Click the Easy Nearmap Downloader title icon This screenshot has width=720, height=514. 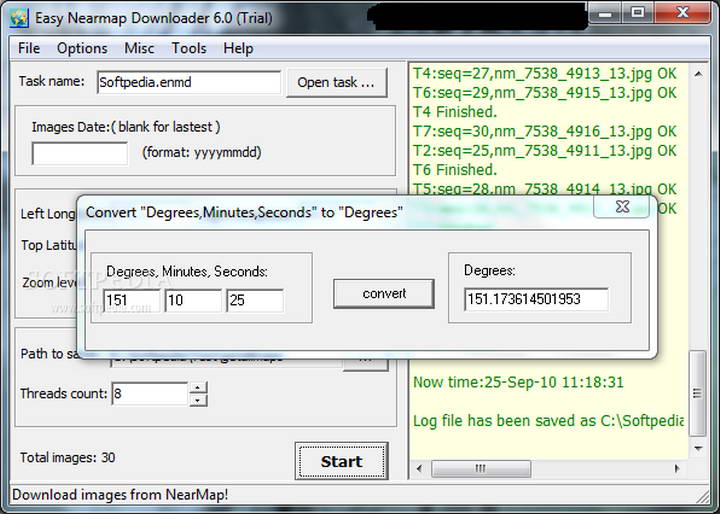click(x=19, y=18)
